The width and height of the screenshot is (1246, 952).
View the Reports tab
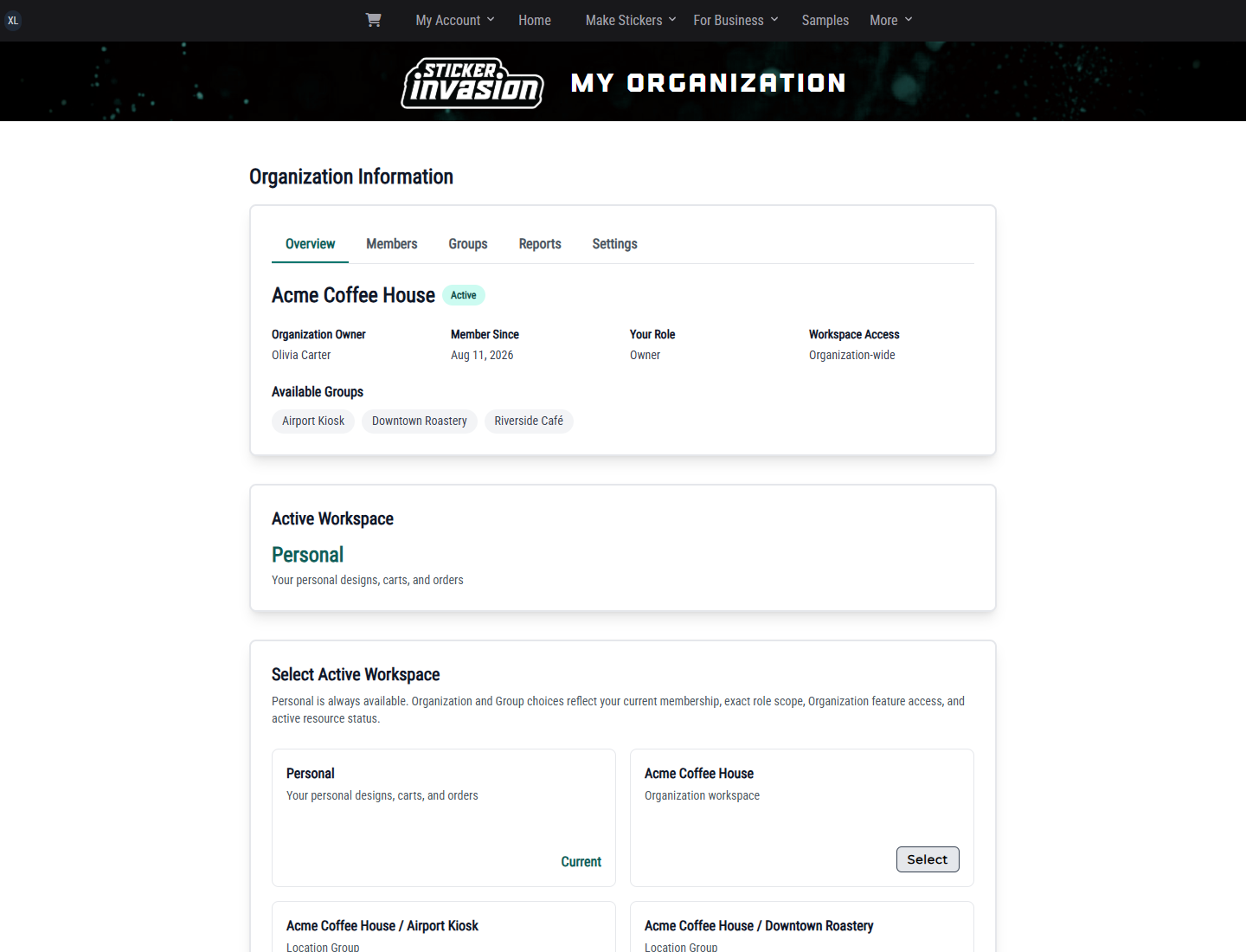click(540, 244)
